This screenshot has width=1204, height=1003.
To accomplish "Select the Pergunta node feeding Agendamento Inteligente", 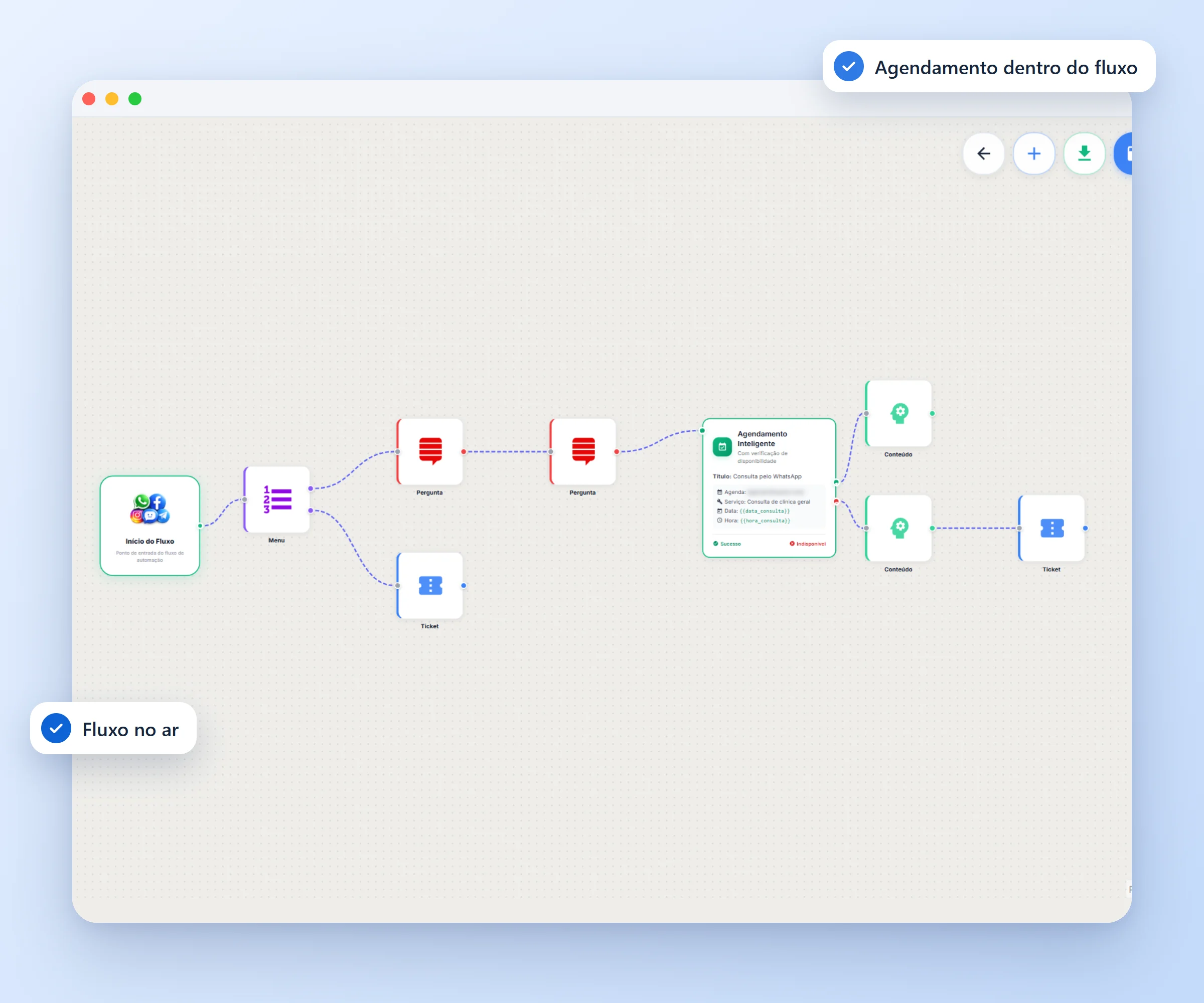I will pos(583,452).
